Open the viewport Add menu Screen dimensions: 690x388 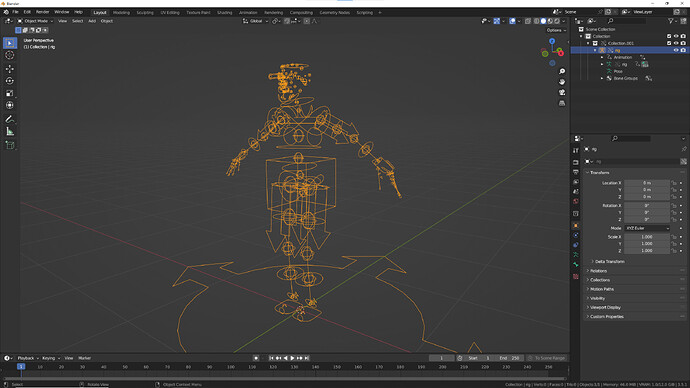tap(92, 21)
